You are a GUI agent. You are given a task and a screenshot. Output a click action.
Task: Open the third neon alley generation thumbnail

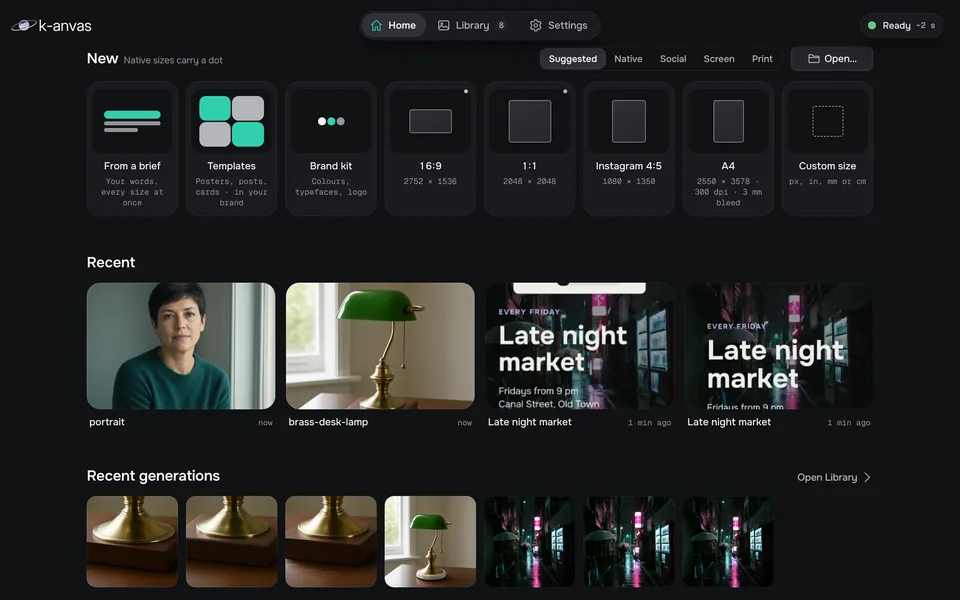pyautogui.click(x=729, y=542)
